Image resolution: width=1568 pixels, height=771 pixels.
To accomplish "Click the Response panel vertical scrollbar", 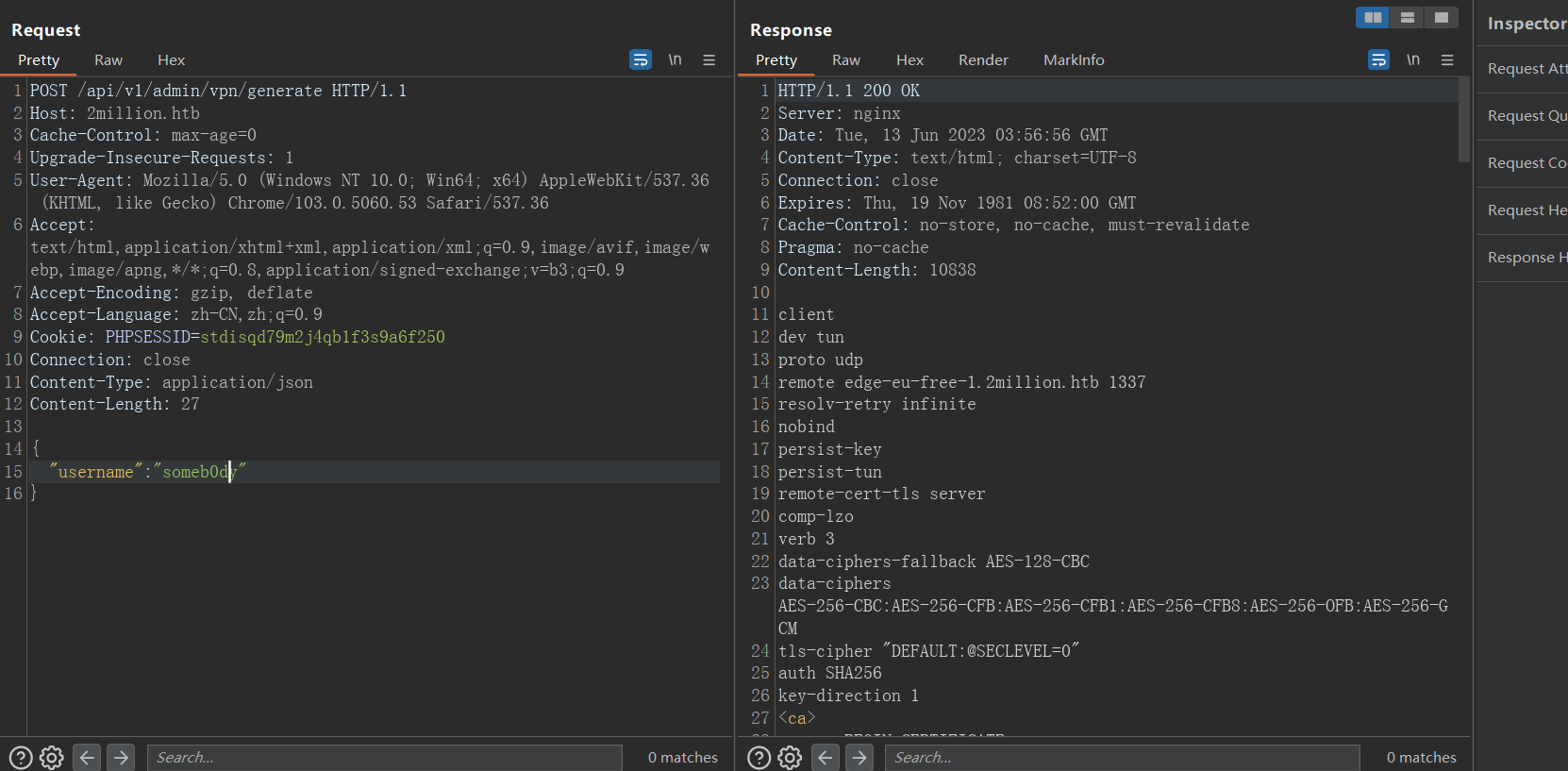I will tap(1463, 120).
